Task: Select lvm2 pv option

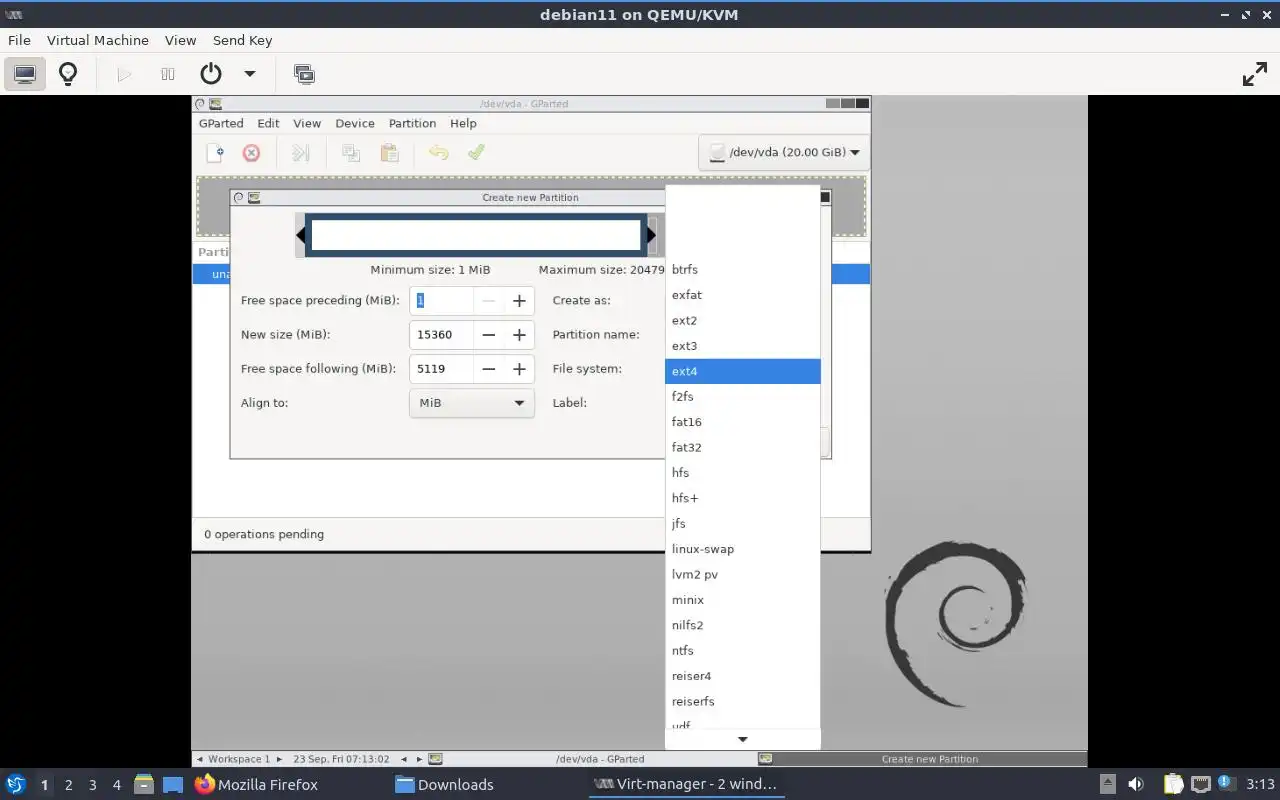Action: (x=743, y=575)
